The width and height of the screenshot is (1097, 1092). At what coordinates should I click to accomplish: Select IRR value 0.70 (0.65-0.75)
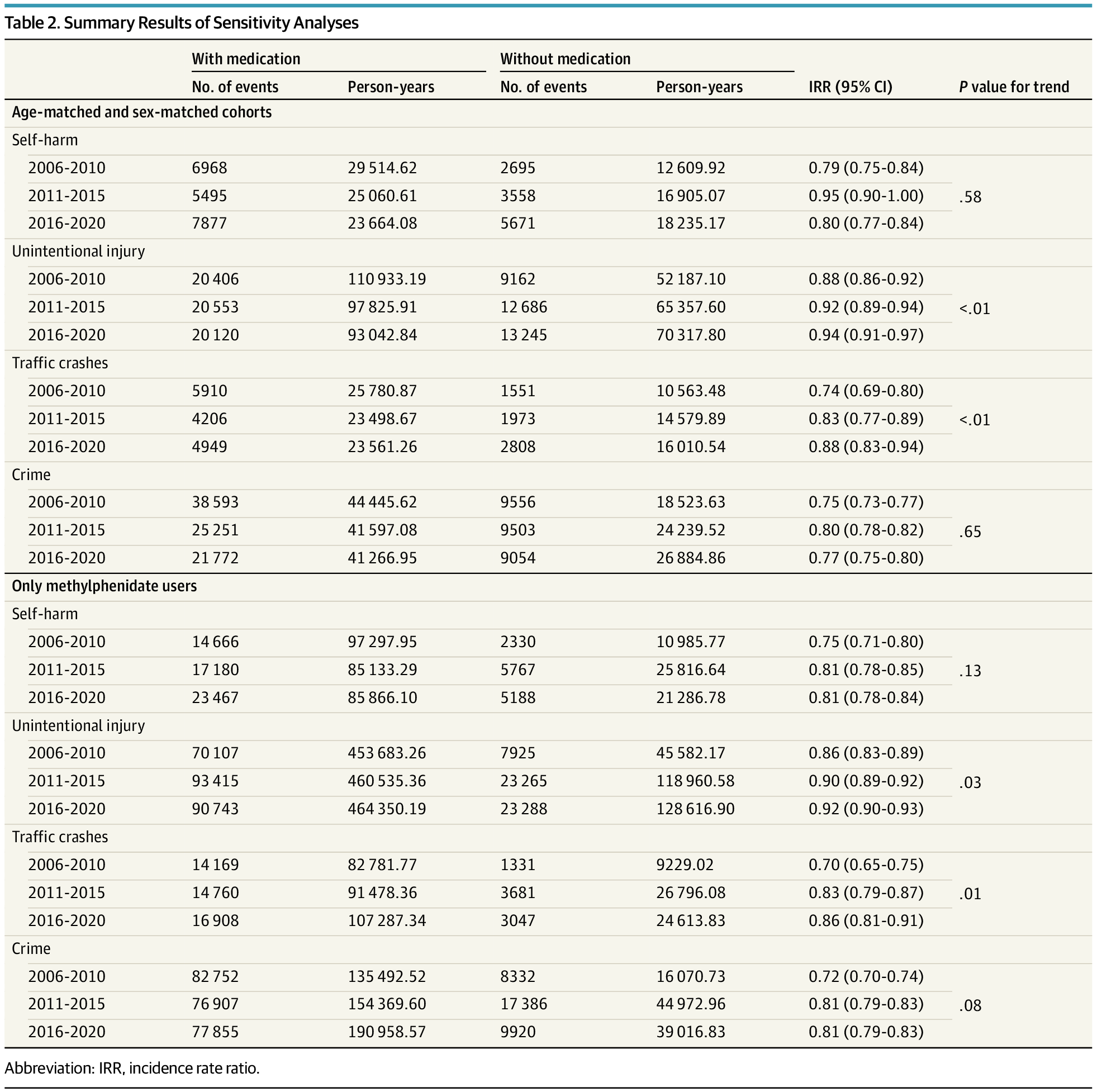click(865, 865)
